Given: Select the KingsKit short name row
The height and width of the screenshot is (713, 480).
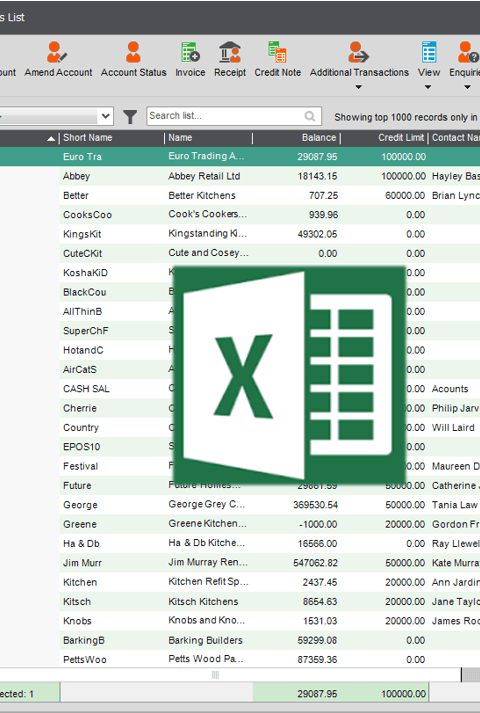Looking at the screenshot, I should coord(82,234).
